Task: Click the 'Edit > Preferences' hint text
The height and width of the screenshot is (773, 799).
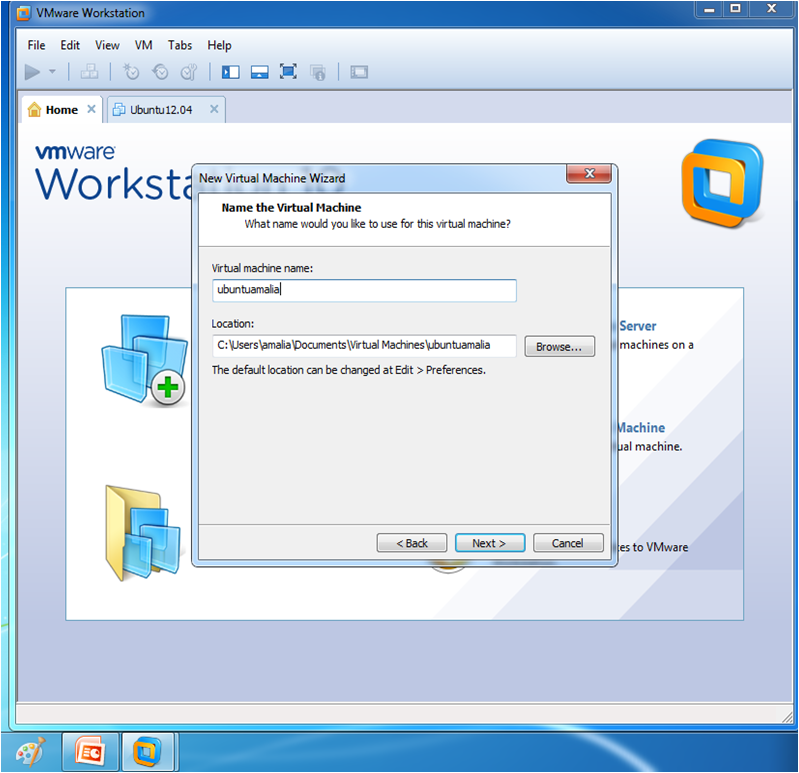Action: point(440,370)
